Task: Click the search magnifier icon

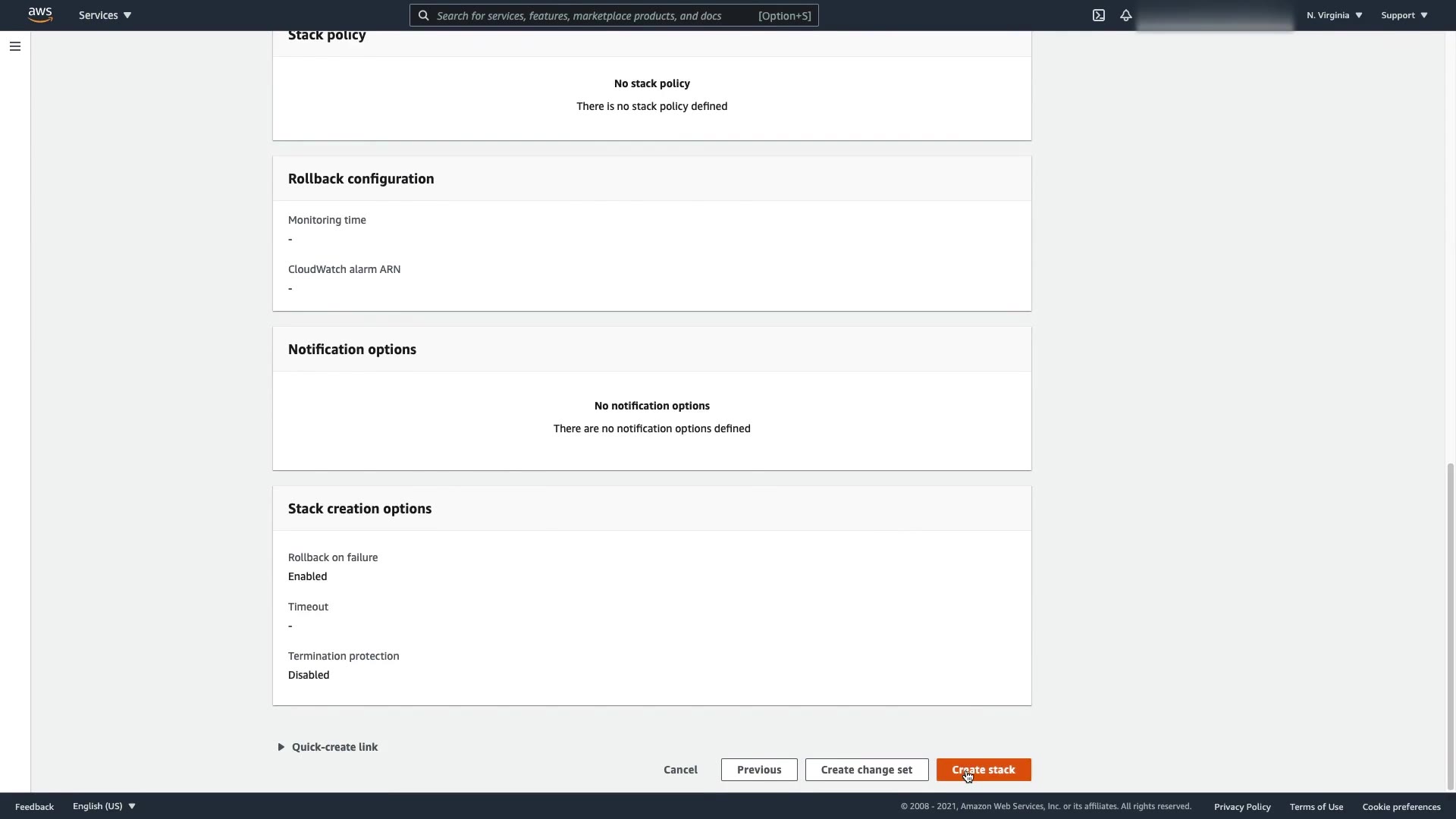Action: [x=425, y=15]
